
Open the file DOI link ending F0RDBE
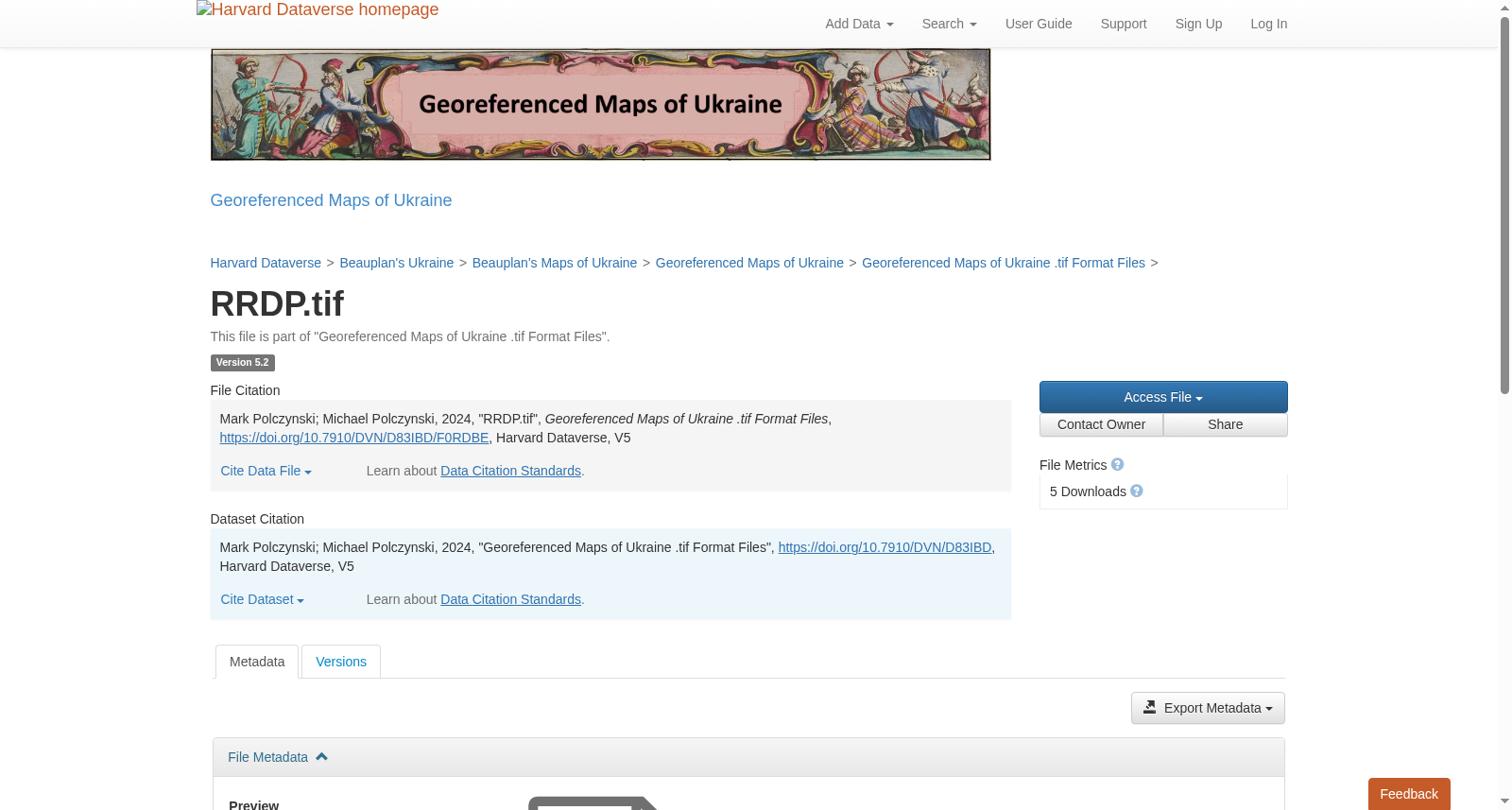(354, 438)
